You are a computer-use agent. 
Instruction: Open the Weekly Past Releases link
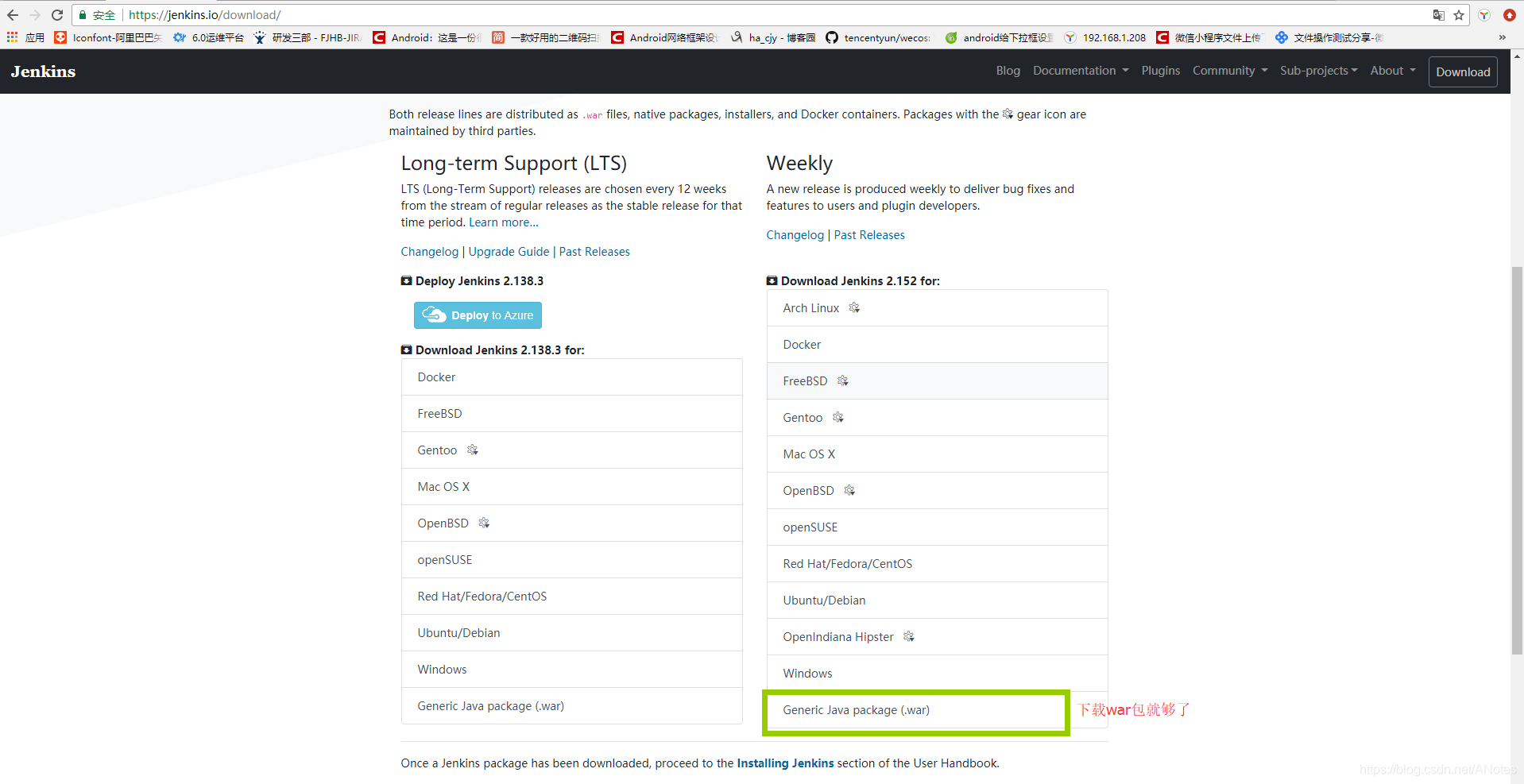point(869,235)
